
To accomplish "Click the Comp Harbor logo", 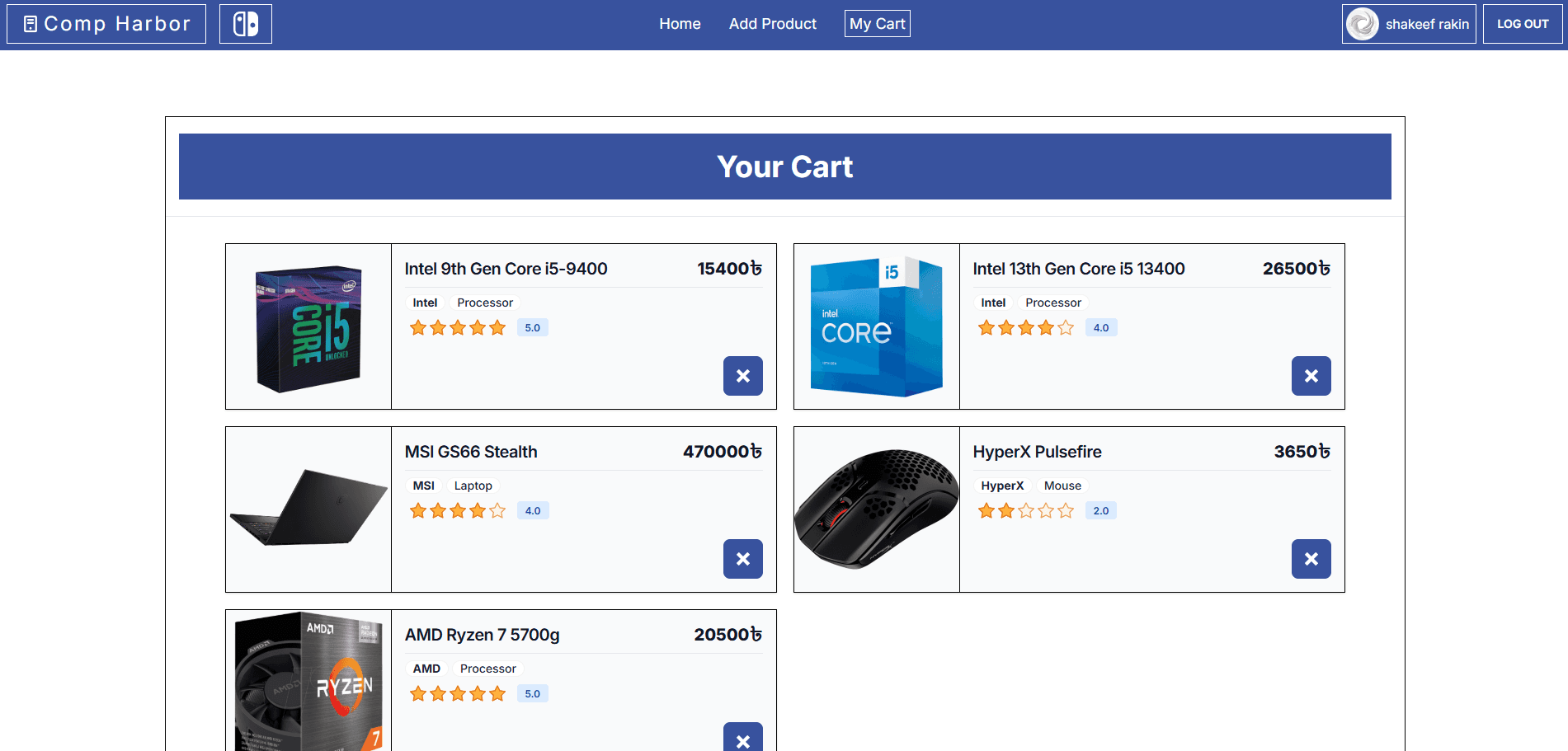I will click(106, 24).
